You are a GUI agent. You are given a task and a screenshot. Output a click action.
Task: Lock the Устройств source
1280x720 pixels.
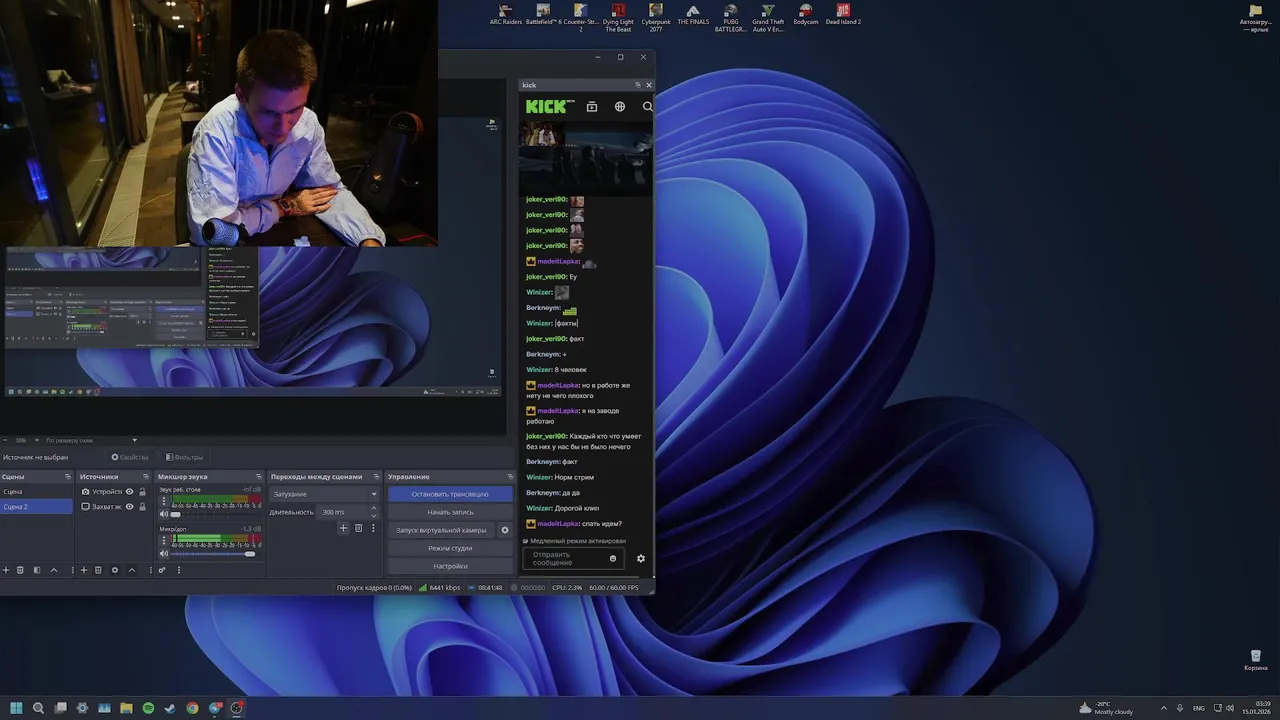pos(142,492)
